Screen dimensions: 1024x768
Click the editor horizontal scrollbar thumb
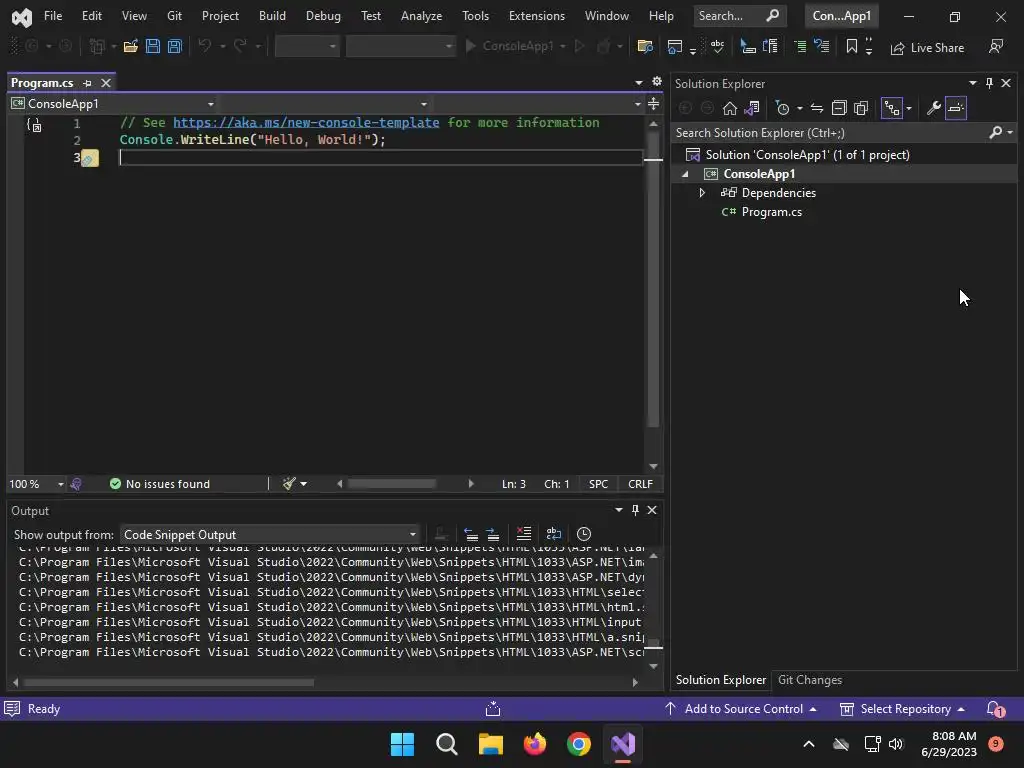[x=392, y=484]
